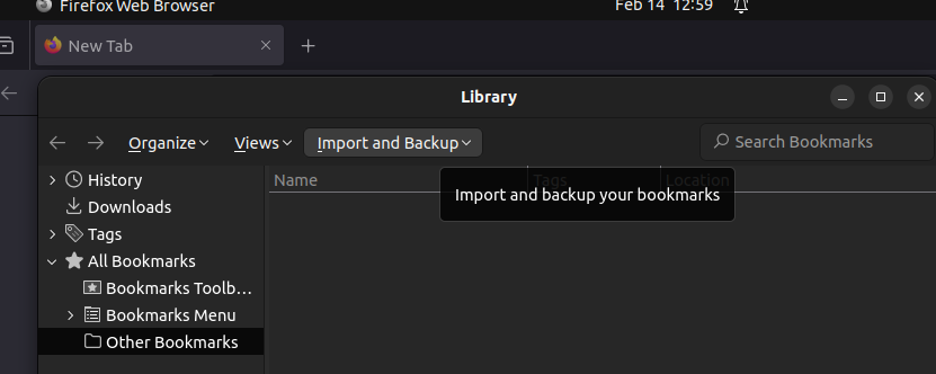Expand the Bookmarks Menu node
This screenshot has width=936, height=374.
(x=70, y=315)
